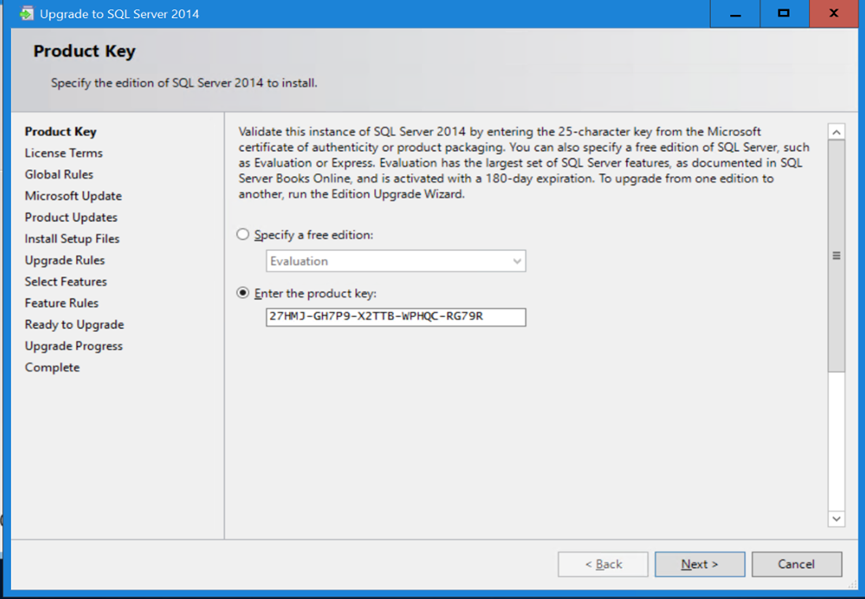Click the scroll down arrow
The width and height of the screenshot is (865, 599).
(x=836, y=518)
